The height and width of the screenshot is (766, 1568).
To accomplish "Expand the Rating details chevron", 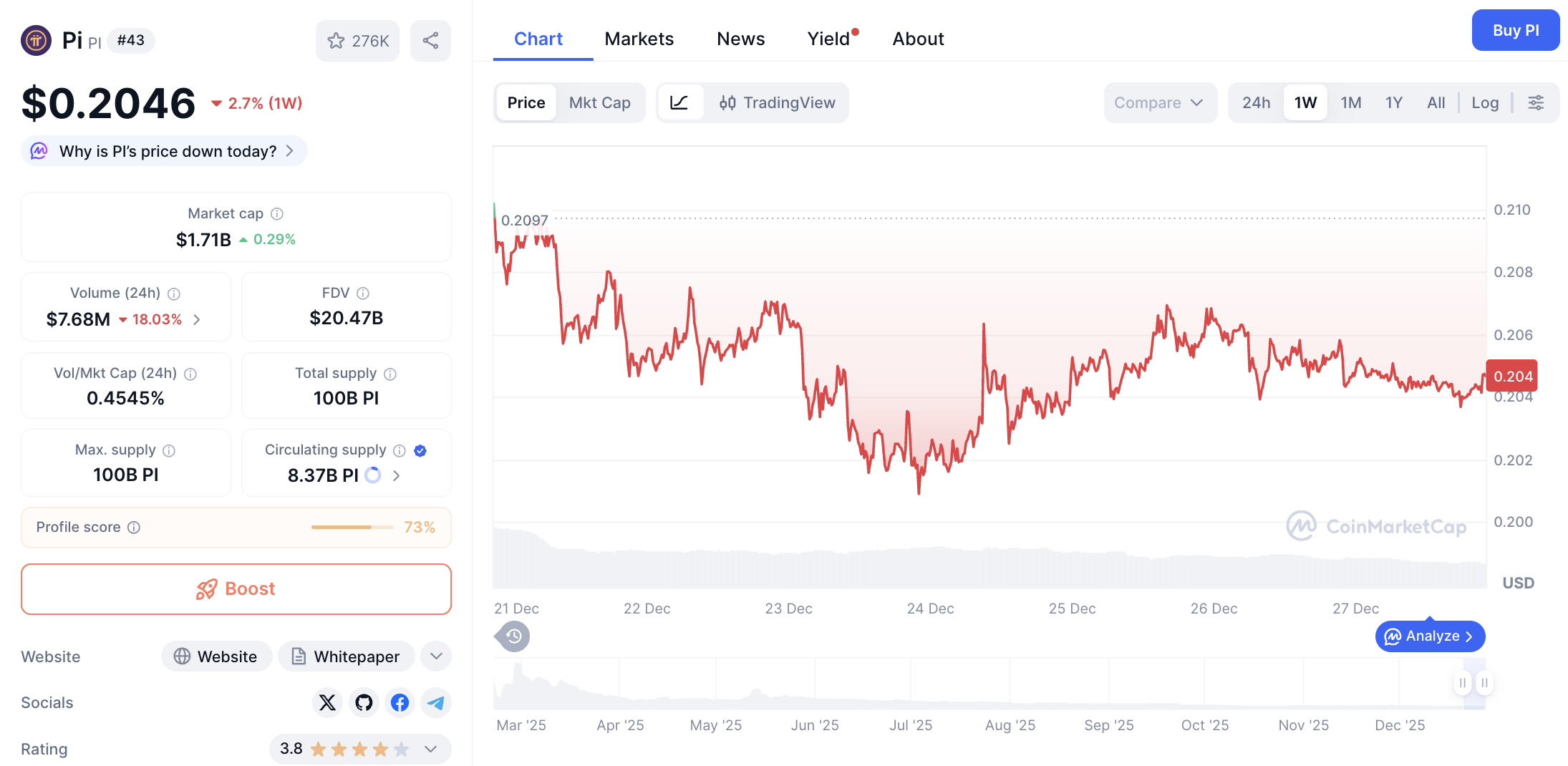I will point(430,749).
